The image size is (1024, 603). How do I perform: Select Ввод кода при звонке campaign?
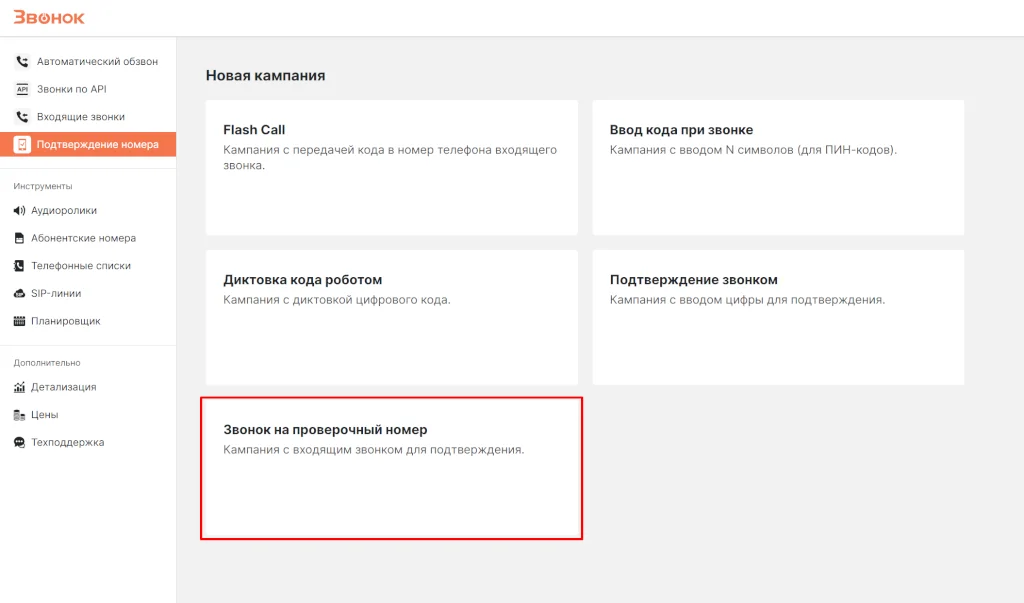[x=778, y=167]
